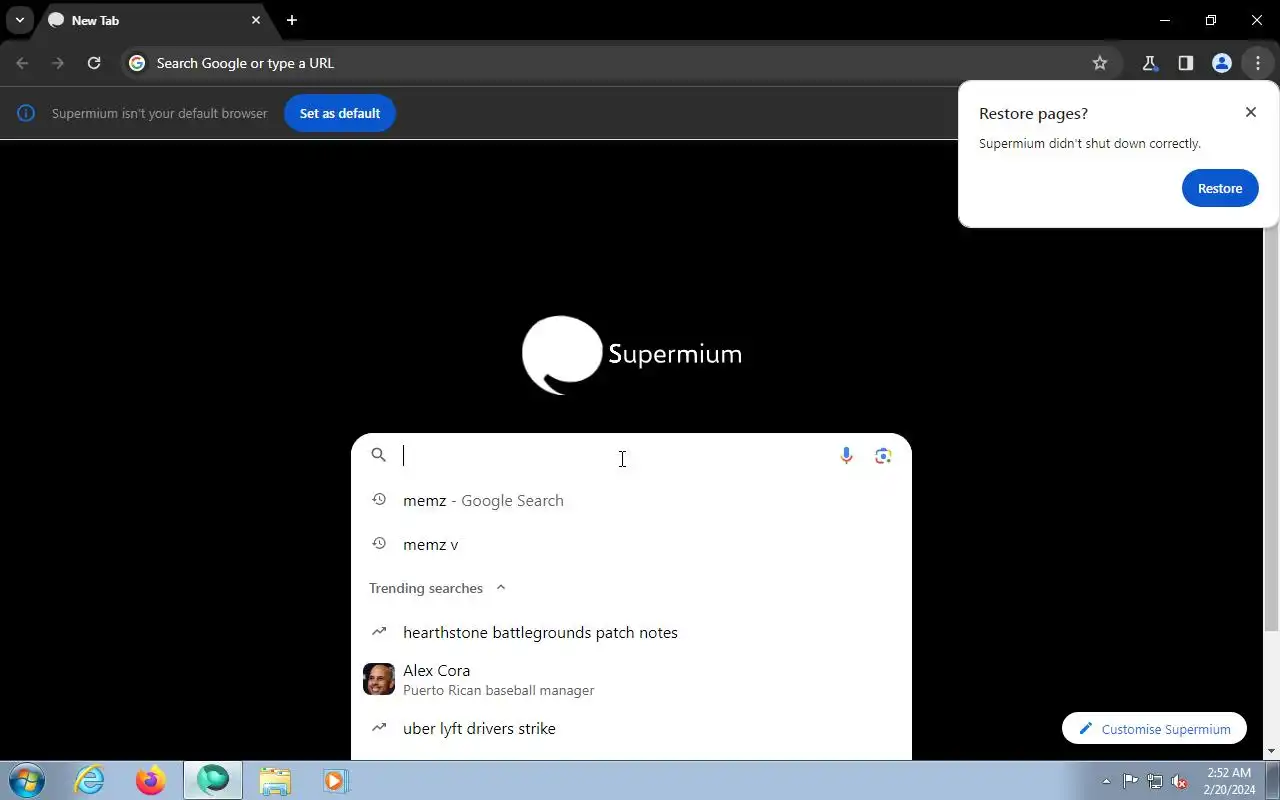1280x800 pixels.
Task: Search by image with Google Lens icon
Action: point(883,456)
